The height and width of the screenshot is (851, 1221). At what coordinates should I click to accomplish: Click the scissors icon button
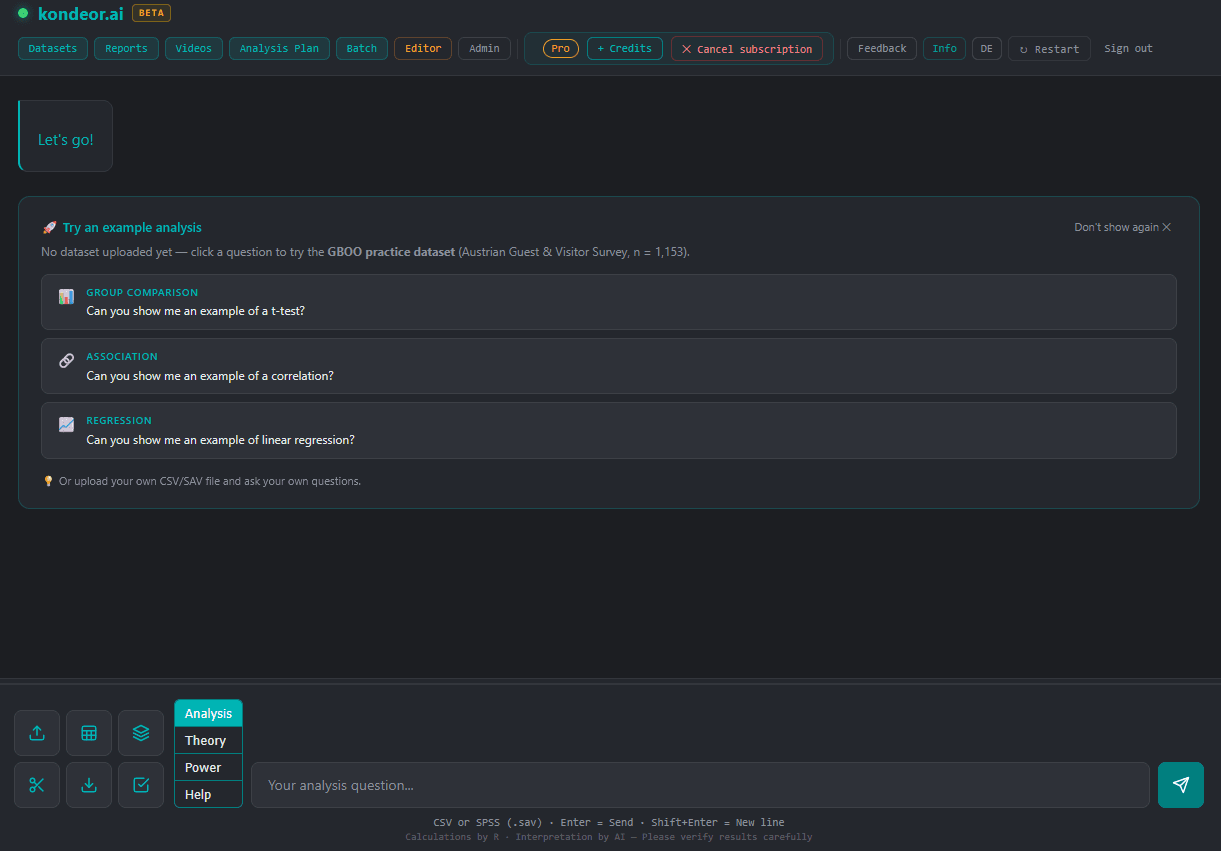pos(37,785)
